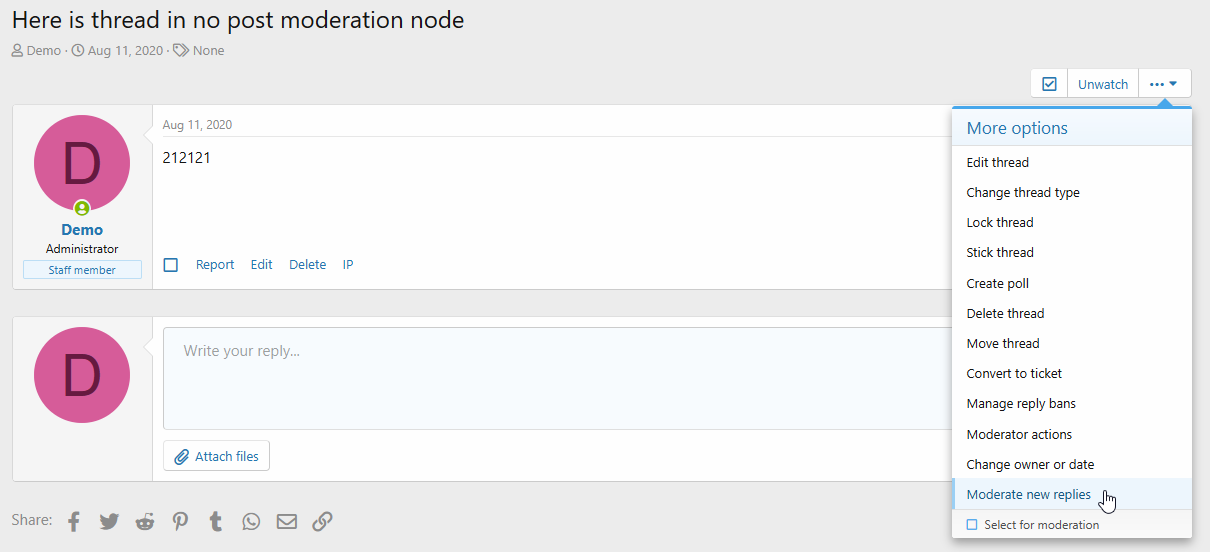The width and height of the screenshot is (1210, 552).
Task: Share thread on Facebook icon
Action: [x=74, y=521]
